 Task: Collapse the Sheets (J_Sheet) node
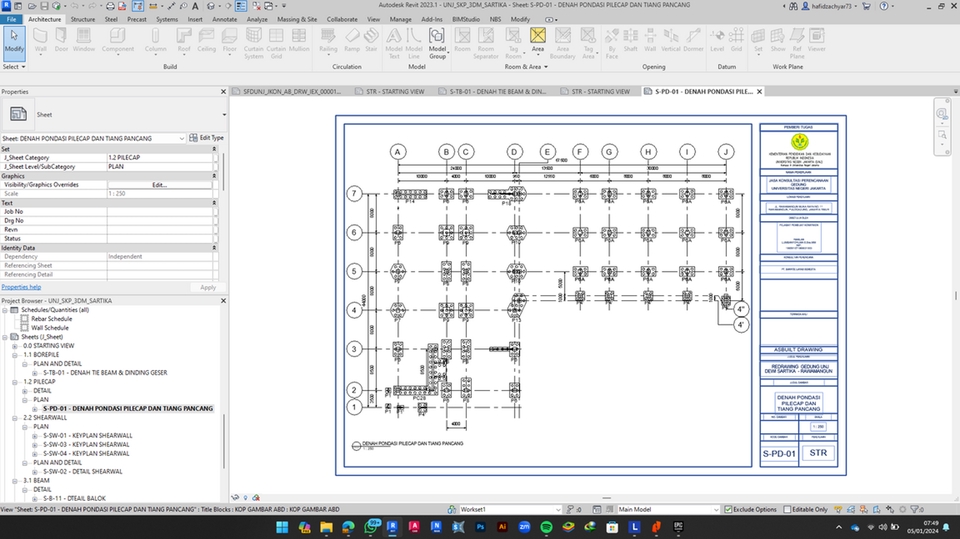6,337
